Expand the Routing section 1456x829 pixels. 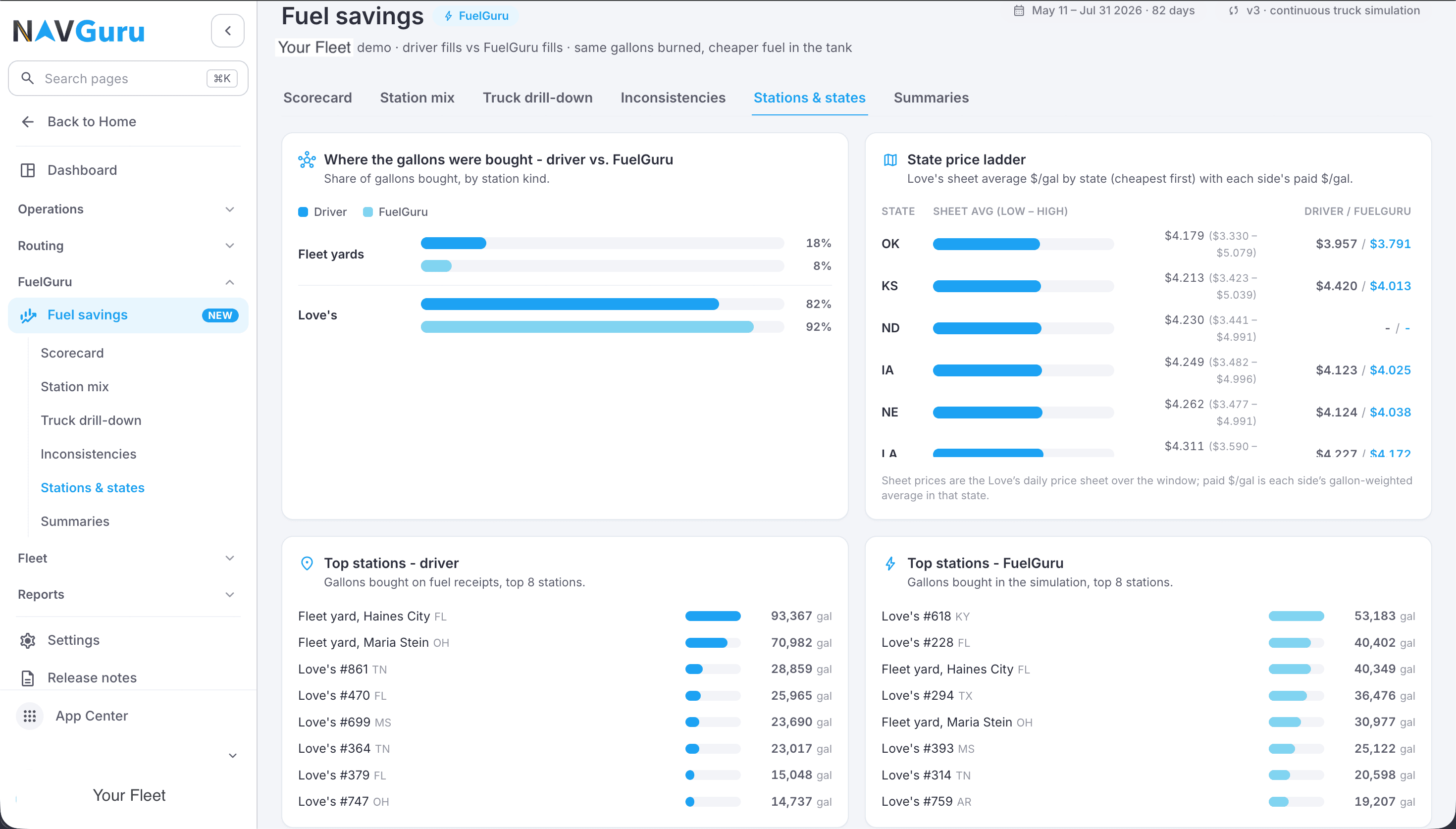tap(127, 246)
